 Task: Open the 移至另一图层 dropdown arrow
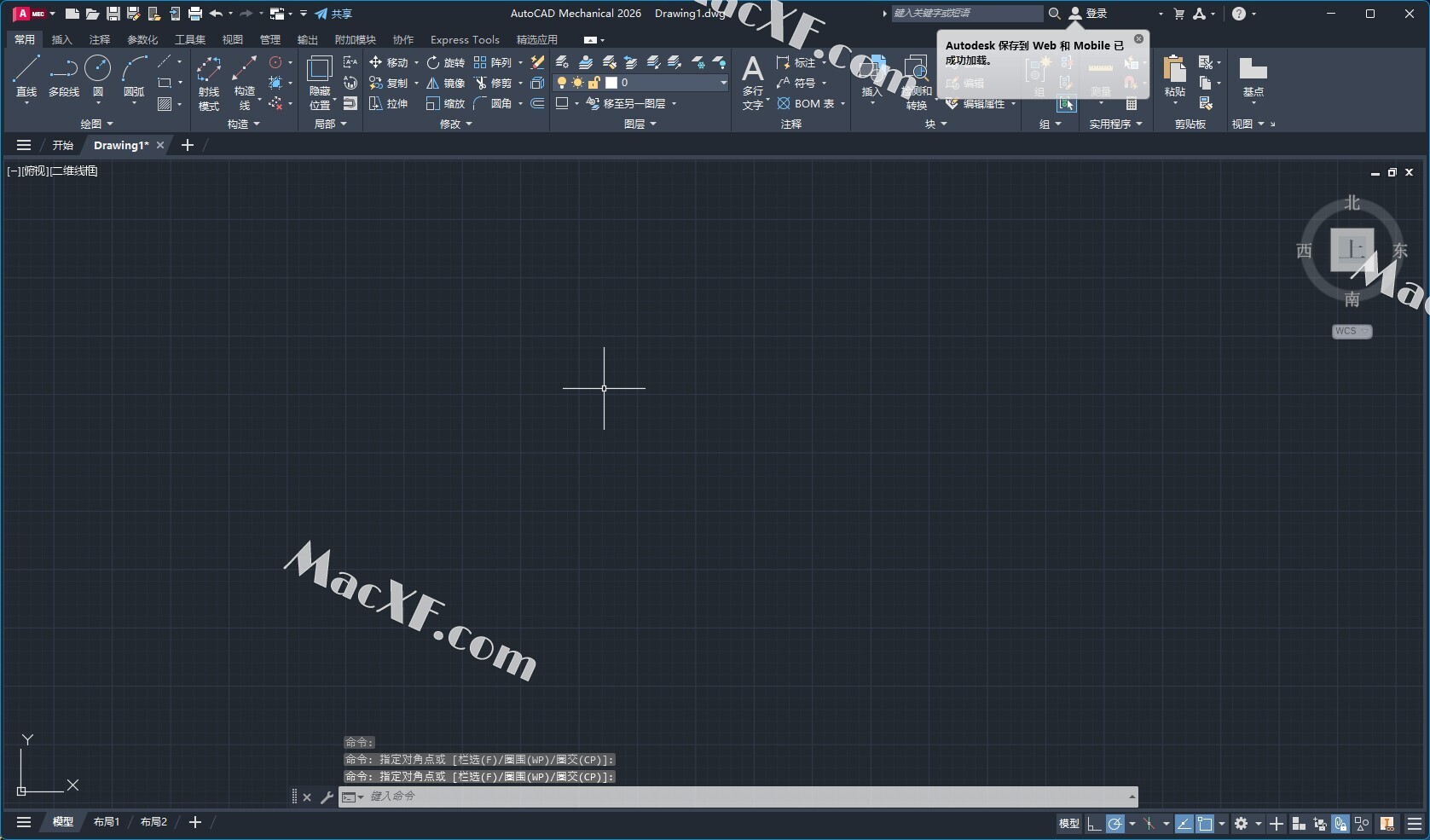(x=674, y=103)
